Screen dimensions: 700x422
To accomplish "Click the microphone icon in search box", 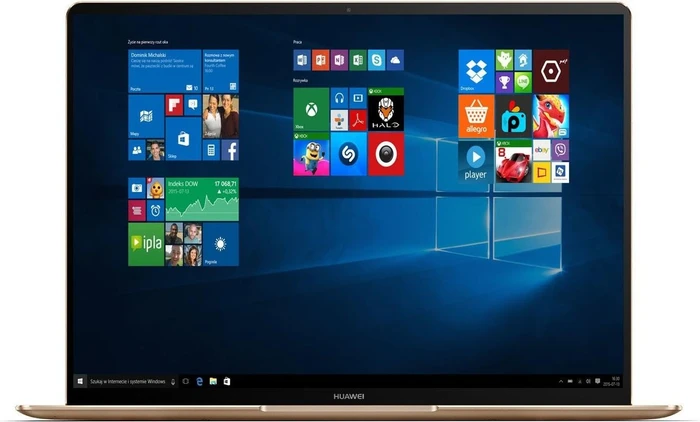I will tap(173, 381).
